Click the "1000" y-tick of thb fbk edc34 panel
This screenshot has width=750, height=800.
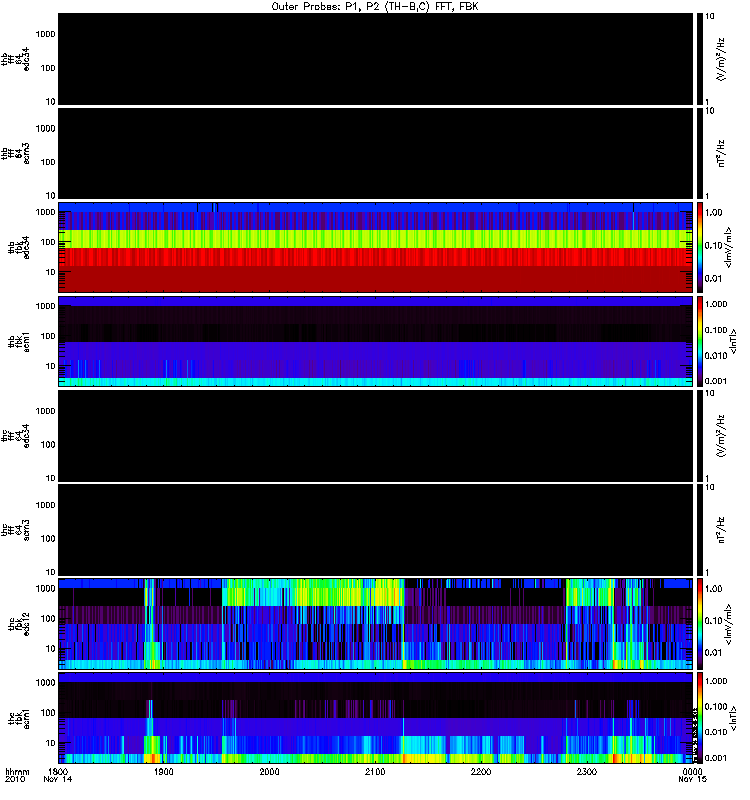coord(45,212)
